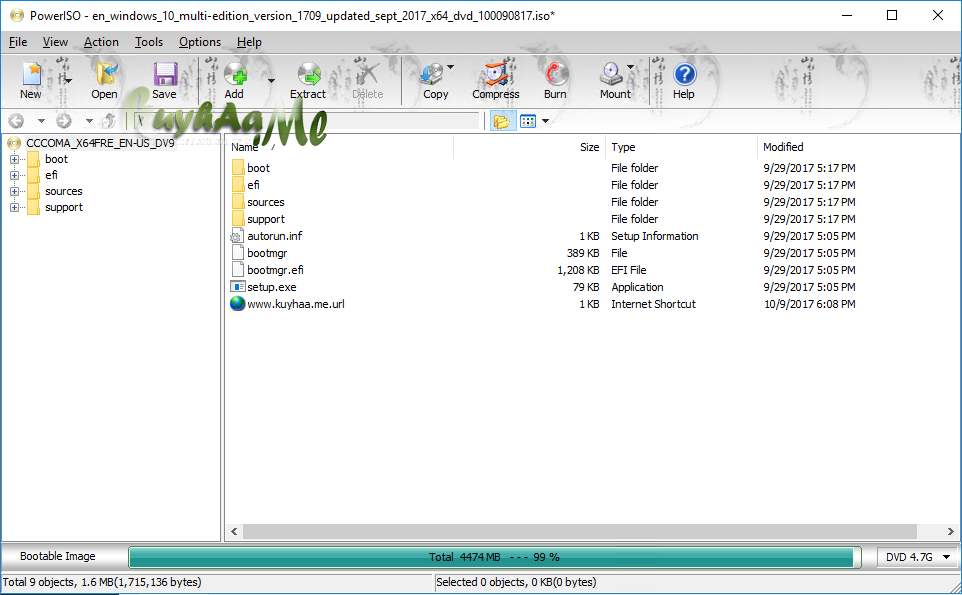
Task: Open the New button dropdown arrow
Action: (69, 80)
